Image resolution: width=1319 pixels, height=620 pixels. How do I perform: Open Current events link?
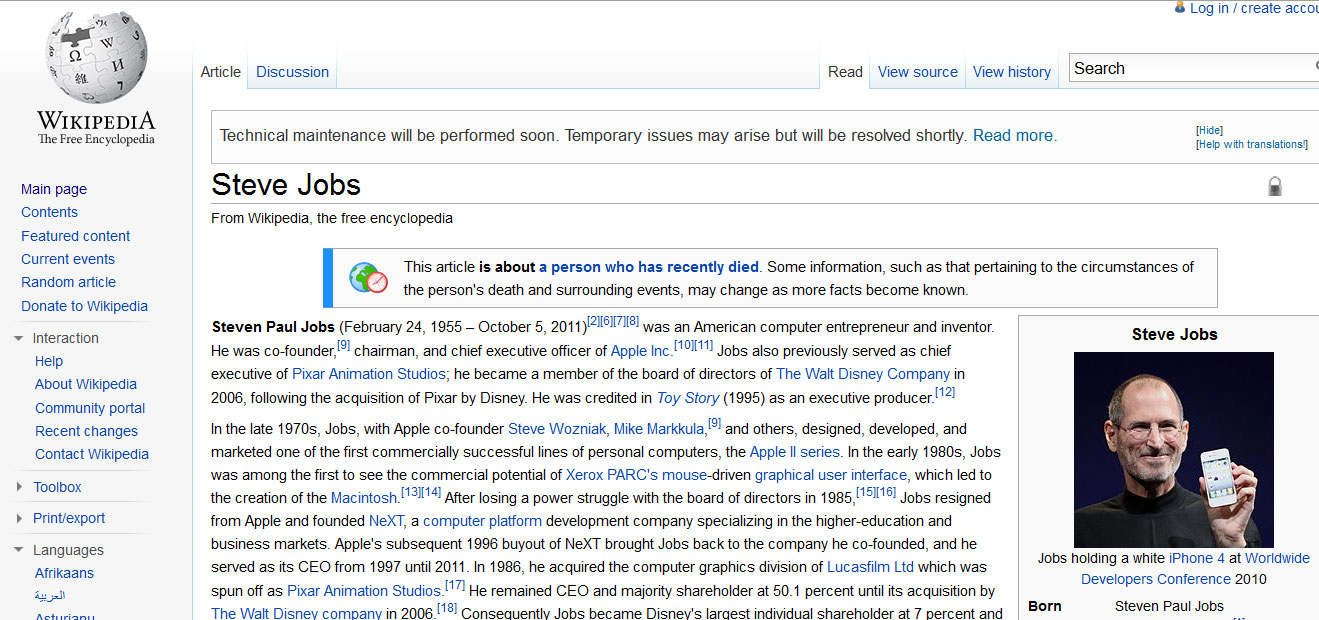[x=68, y=259]
